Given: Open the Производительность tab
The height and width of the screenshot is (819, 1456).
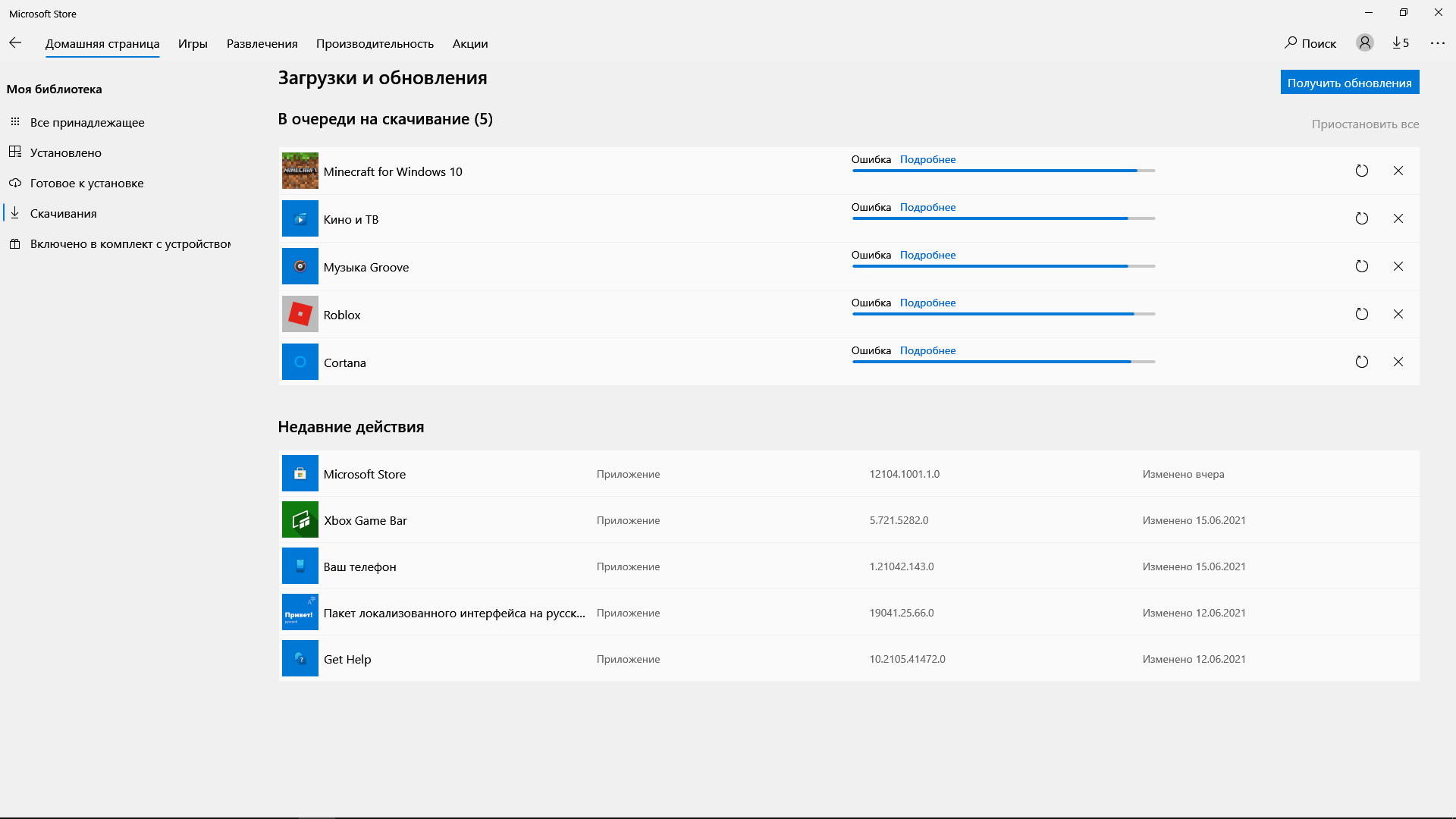Looking at the screenshot, I should click(x=375, y=43).
